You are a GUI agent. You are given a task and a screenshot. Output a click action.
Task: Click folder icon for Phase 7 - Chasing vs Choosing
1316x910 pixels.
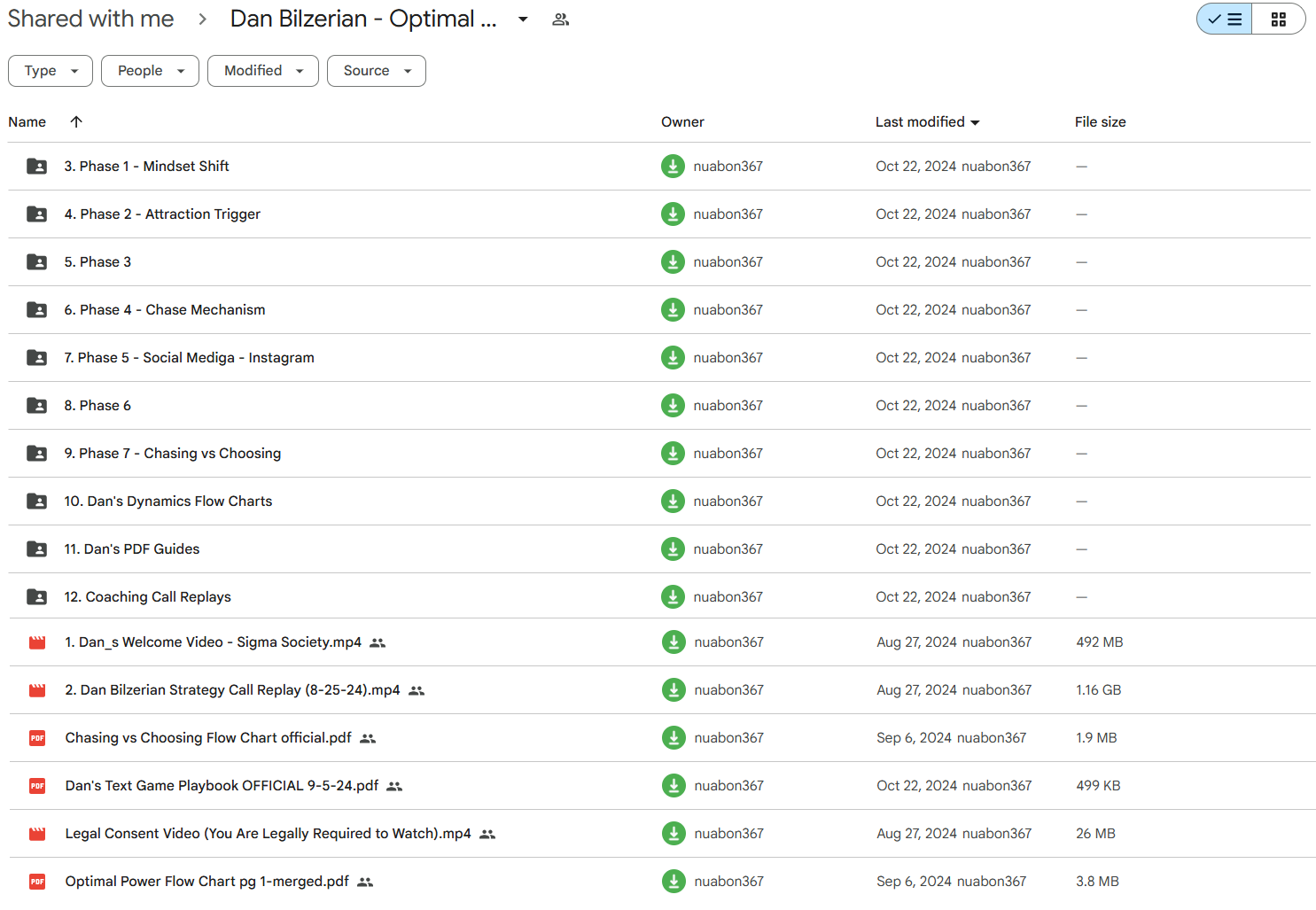tap(37, 453)
